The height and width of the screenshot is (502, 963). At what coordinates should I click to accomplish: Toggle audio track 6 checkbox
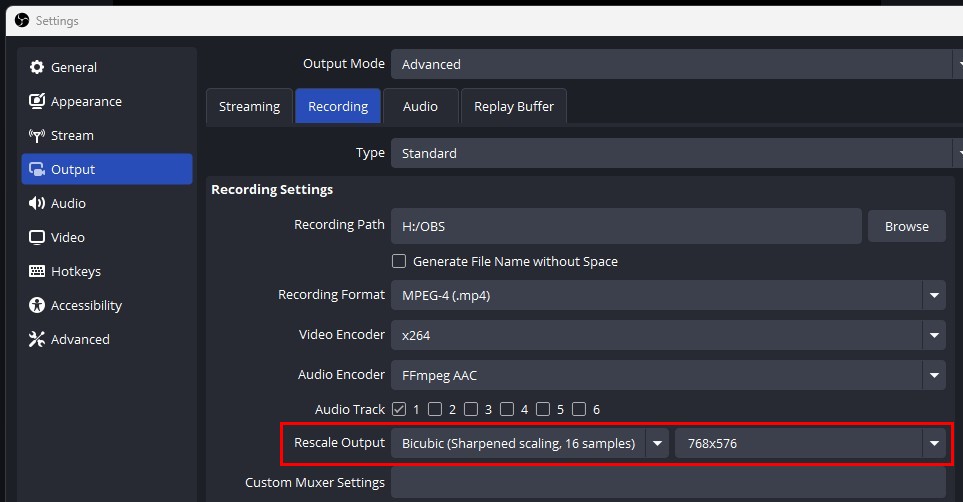[x=579, y=409]
